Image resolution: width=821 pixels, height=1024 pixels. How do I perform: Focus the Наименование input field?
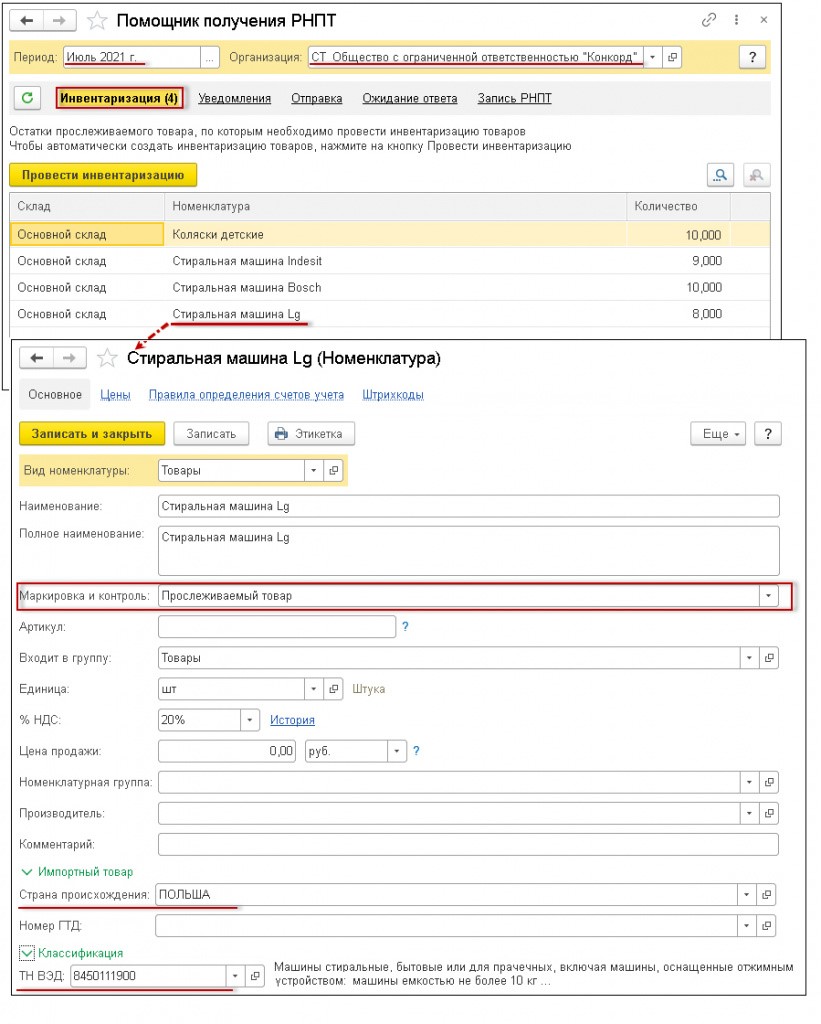468,506
